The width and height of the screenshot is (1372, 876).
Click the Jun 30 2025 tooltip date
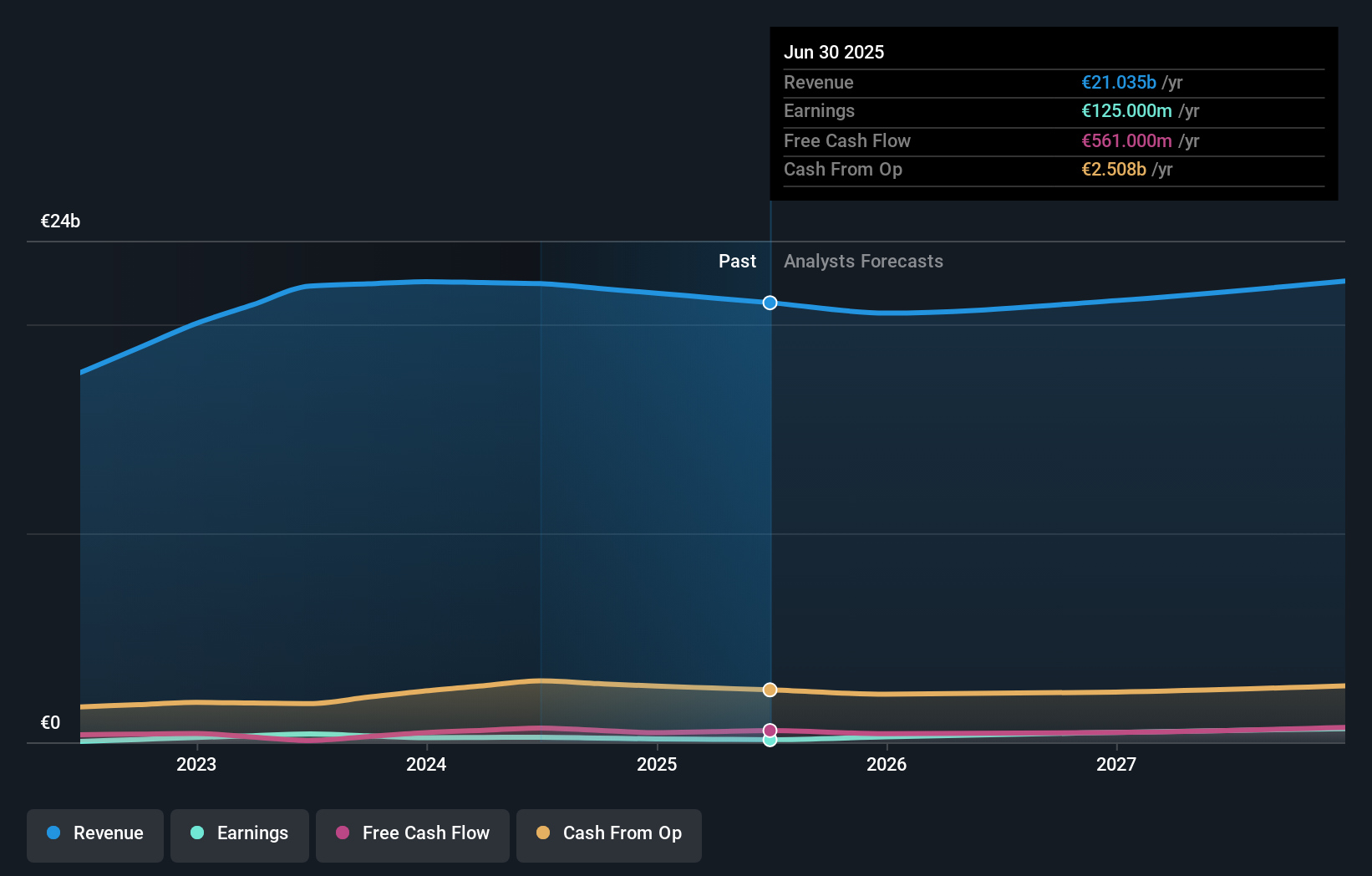(834, 53)
